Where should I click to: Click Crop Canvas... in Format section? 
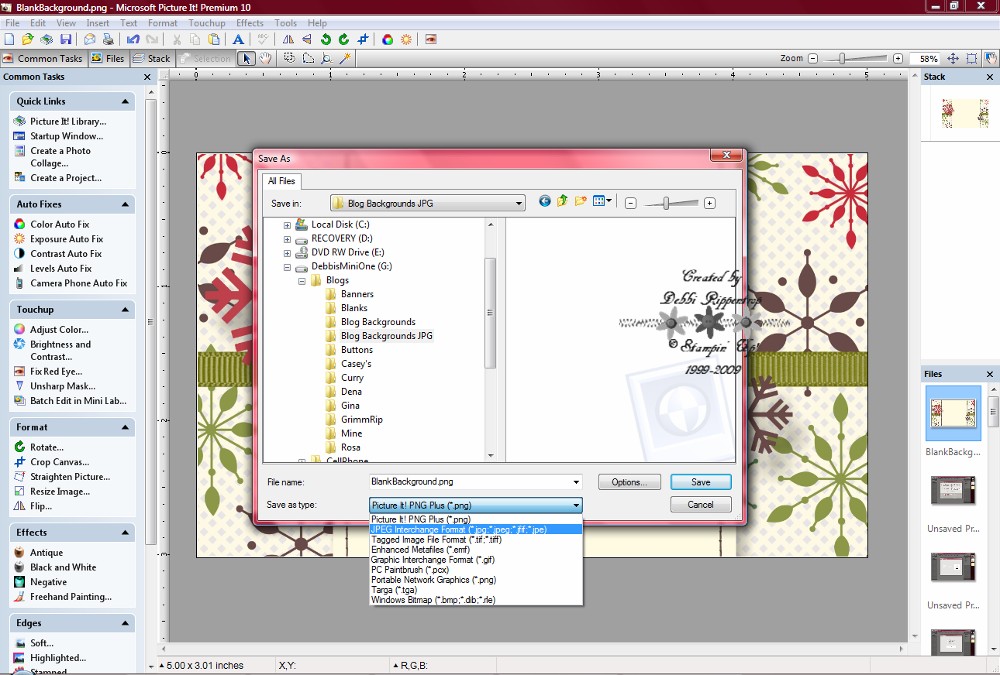pos(59,463)
